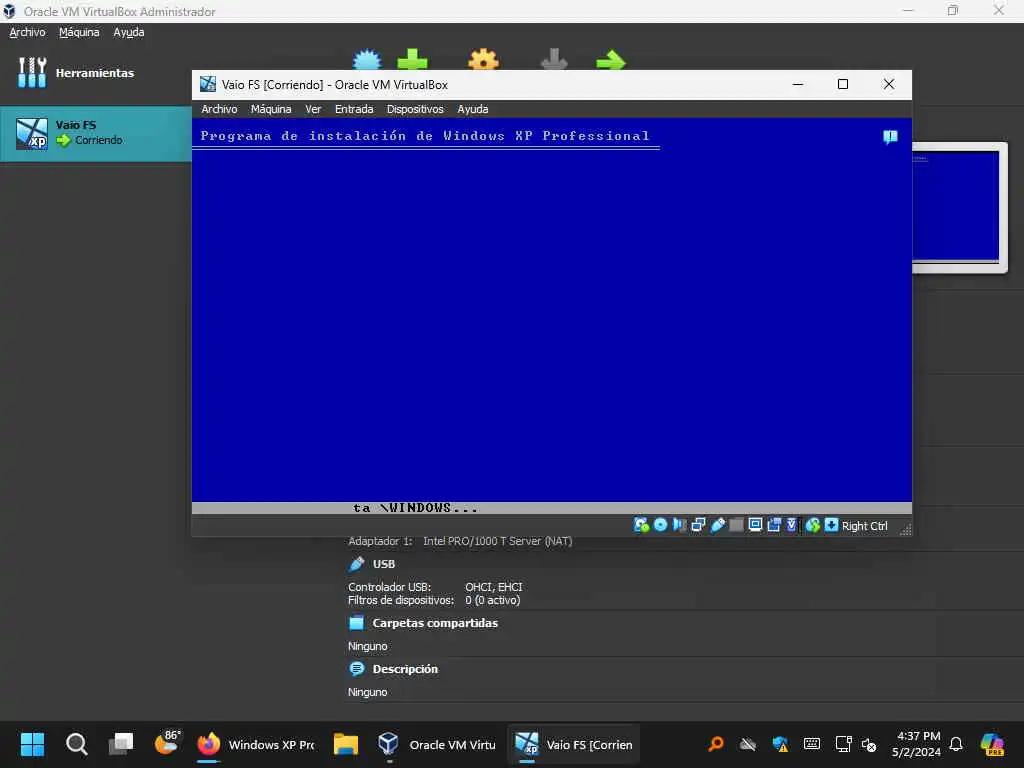1024x768 pixels.
Task: Click the 'Controlador USB:' label
Action: pyautogui.click(x=389, y=587)
